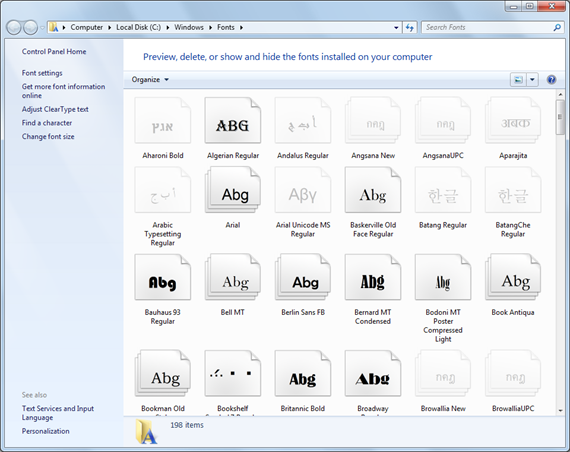Select the Bauhaus 93 Regular font icon

(162, 277)
